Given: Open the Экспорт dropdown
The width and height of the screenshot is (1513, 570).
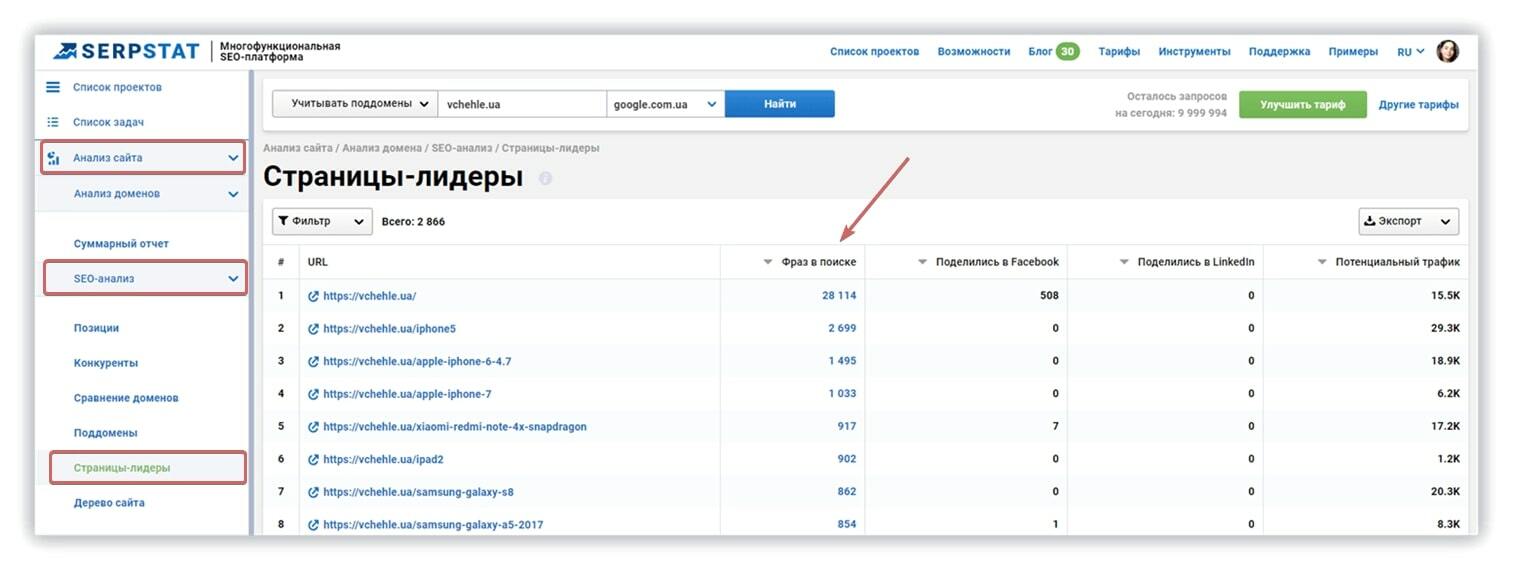Looking at the screenshot, I should click(1408, 222).
